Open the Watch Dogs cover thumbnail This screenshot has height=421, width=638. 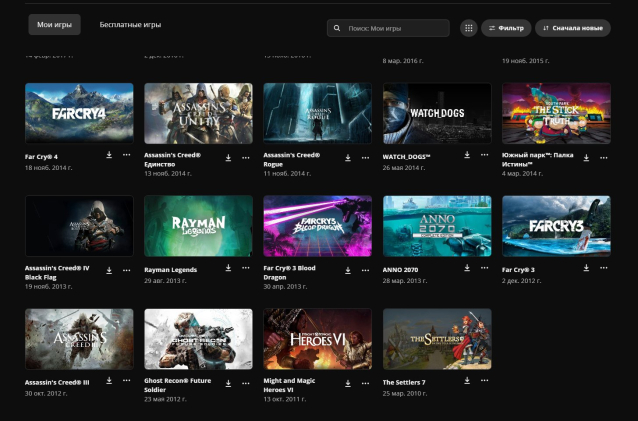pyautogui.click(x=437, y=113)
